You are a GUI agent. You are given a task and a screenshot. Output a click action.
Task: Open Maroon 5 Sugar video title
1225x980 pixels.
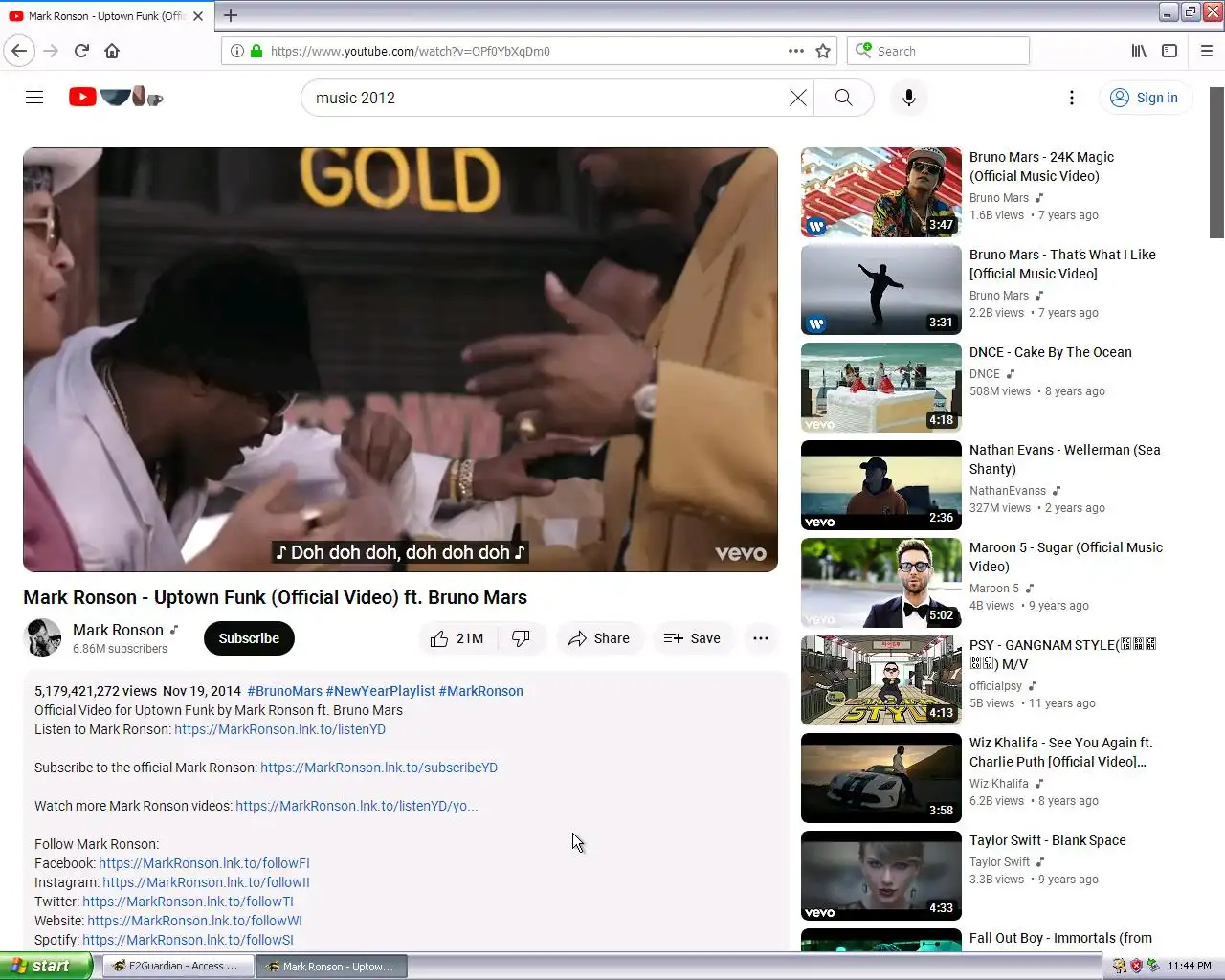(1066, 557)
